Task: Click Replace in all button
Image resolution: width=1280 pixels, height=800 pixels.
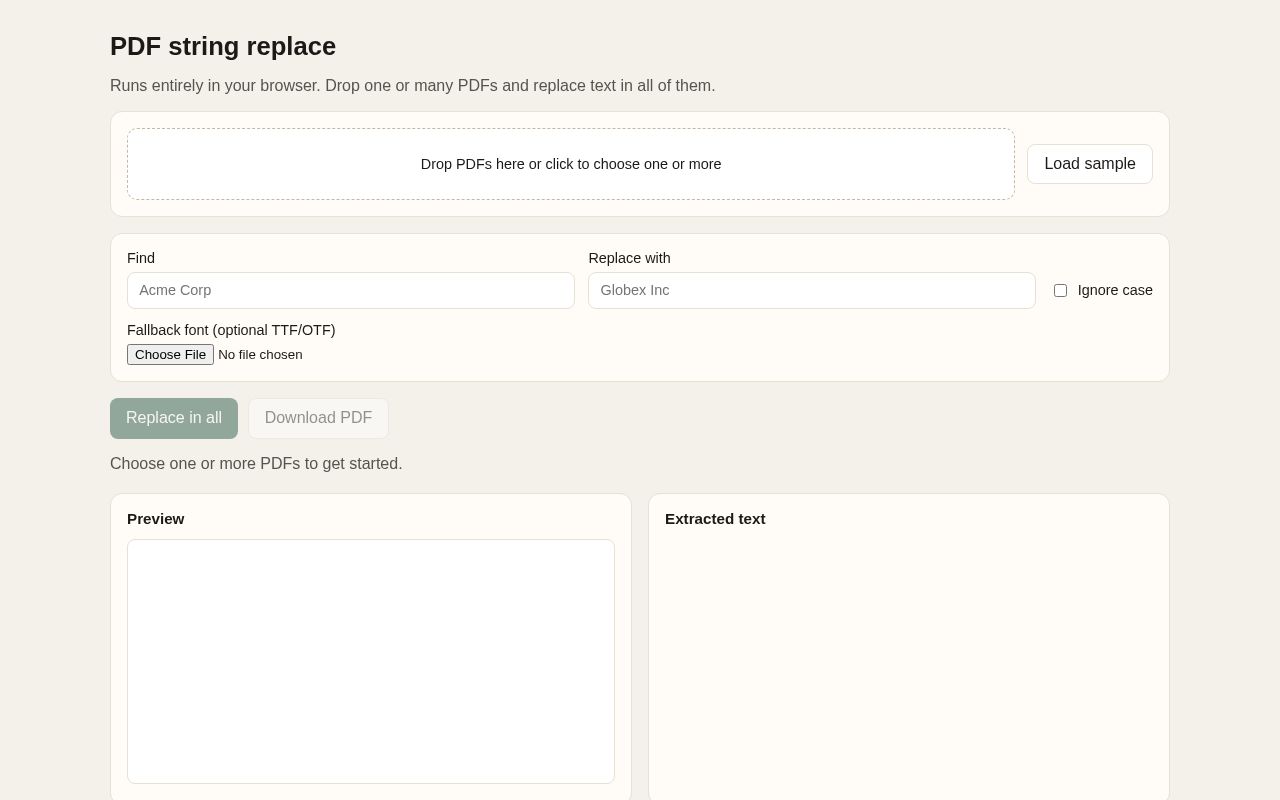Action: (x=174, y=418)
